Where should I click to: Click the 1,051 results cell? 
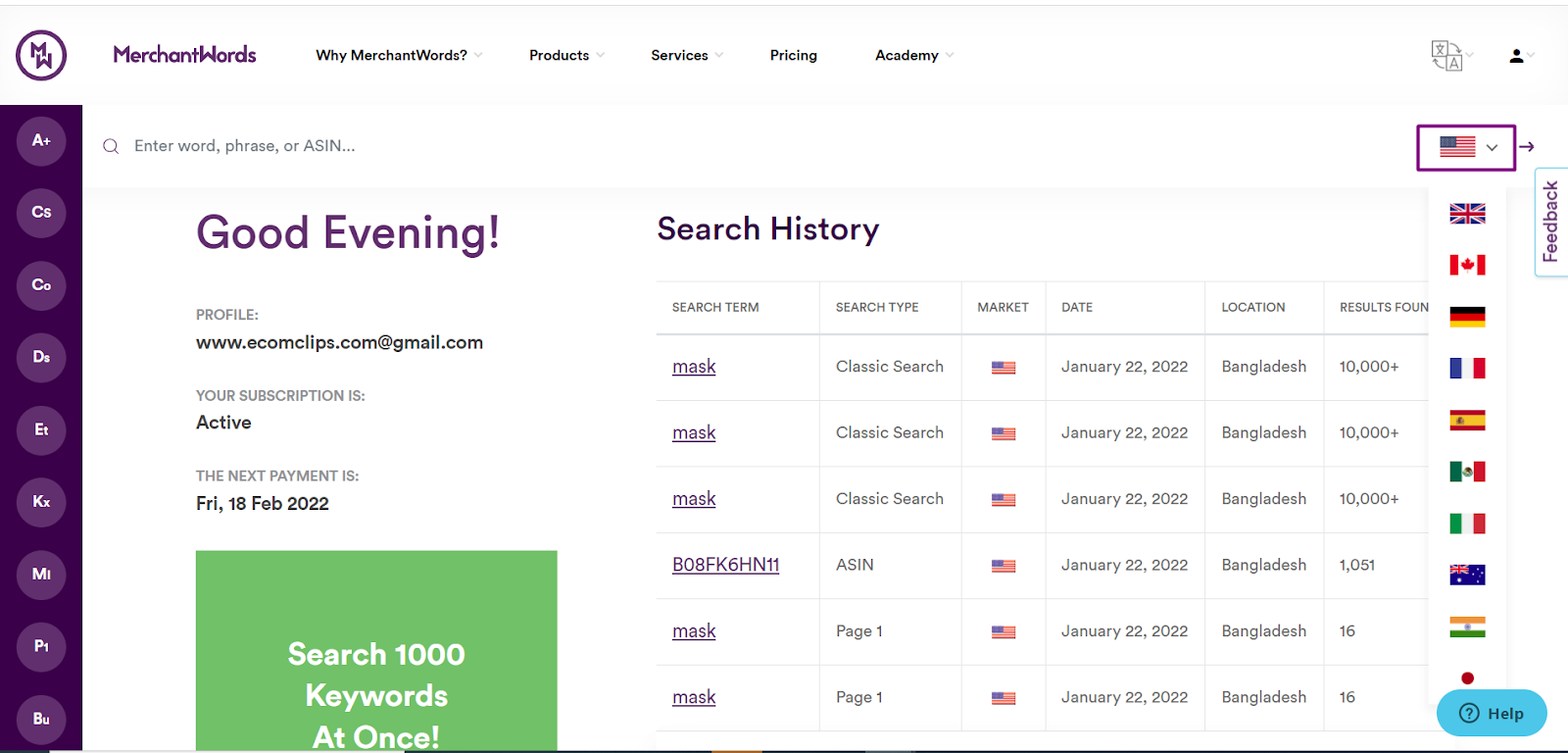[1357, 565]
